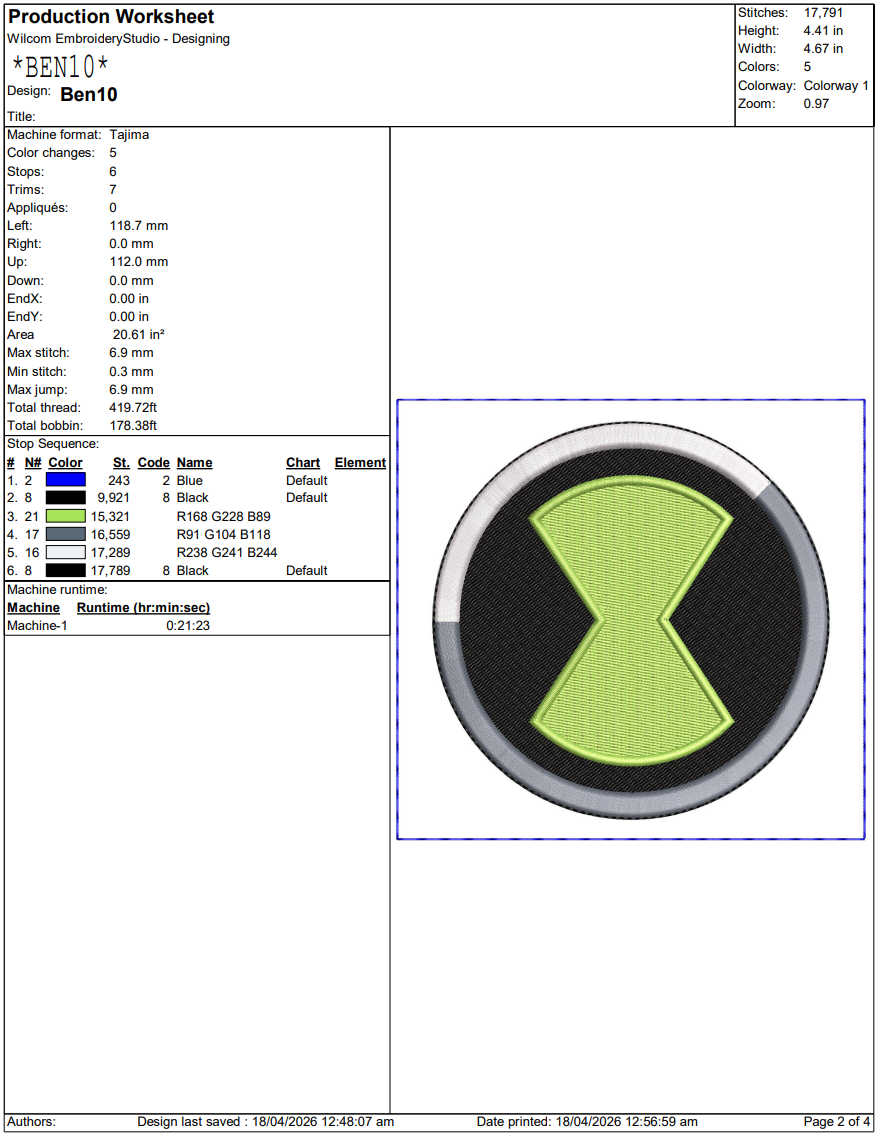Click the stitch count 17,289
Image resolution: width=875 pixels, height=1134 pixels.
pos(111,553)
